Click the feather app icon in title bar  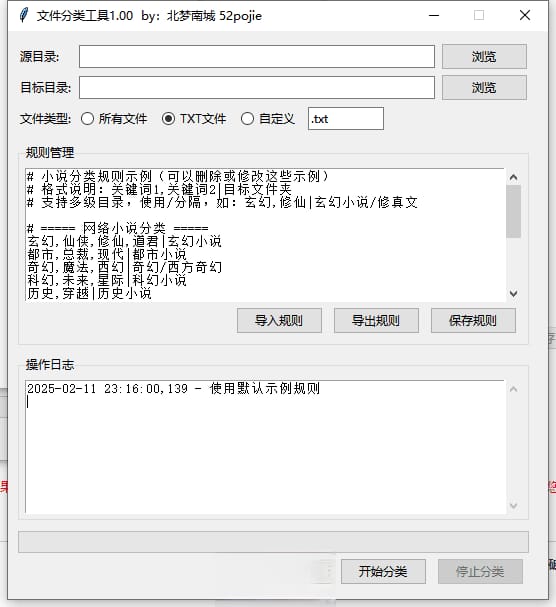click(24, 15)
